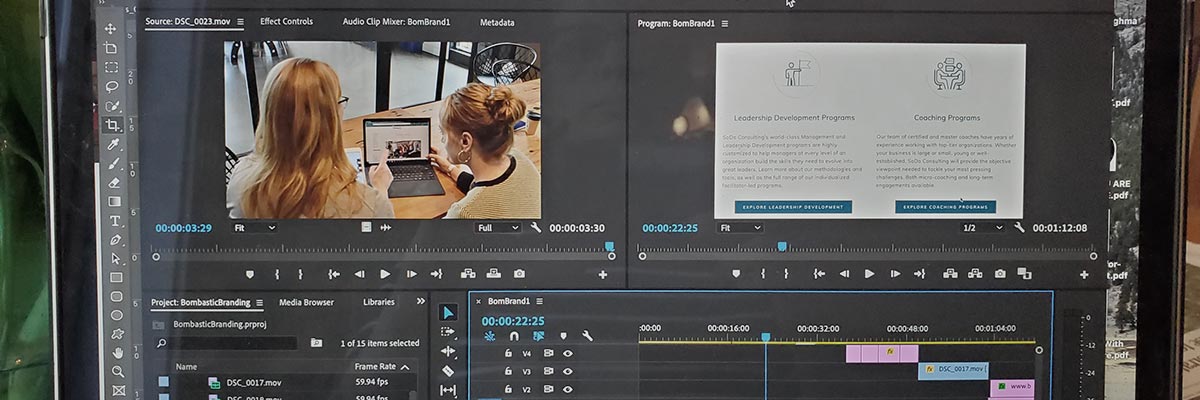
Task: Export frame from the Source monitor
Action: pos(519,274)
